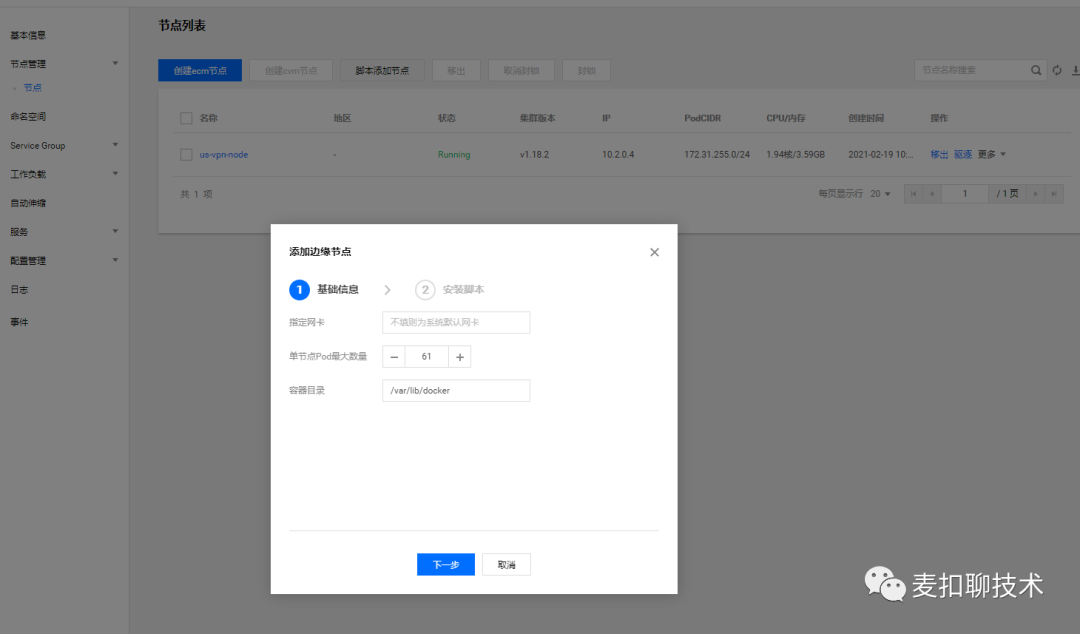Open rows-per-page dropdown showing 20
1080x634 pixels.
pyautogui.click(x=880, y=194)
